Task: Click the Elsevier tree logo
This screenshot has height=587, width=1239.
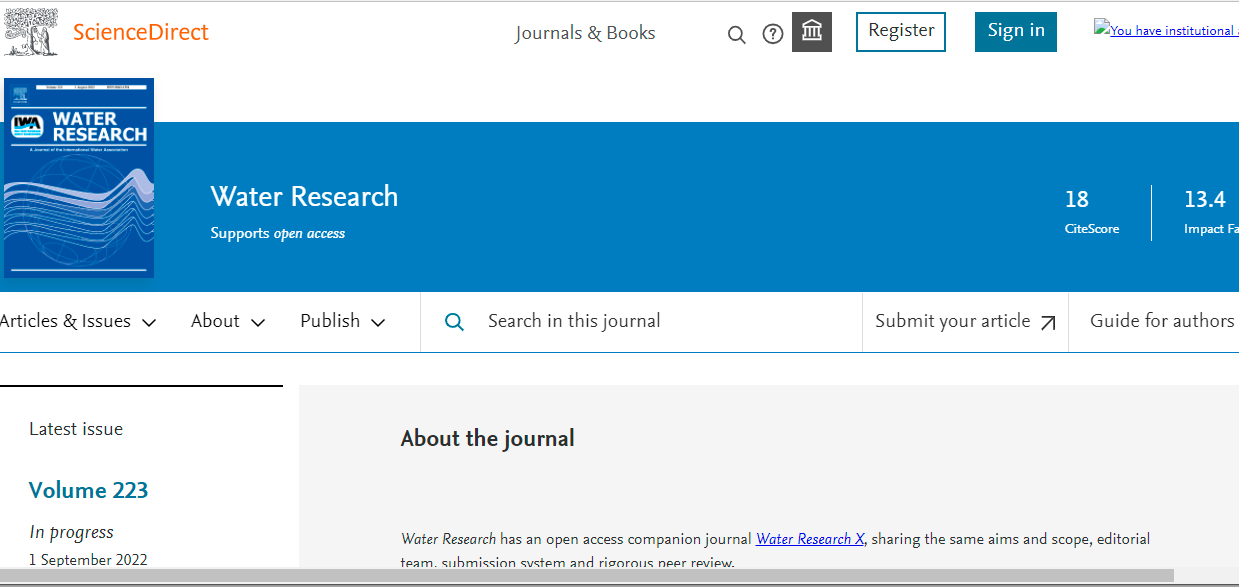Action: 31,31
